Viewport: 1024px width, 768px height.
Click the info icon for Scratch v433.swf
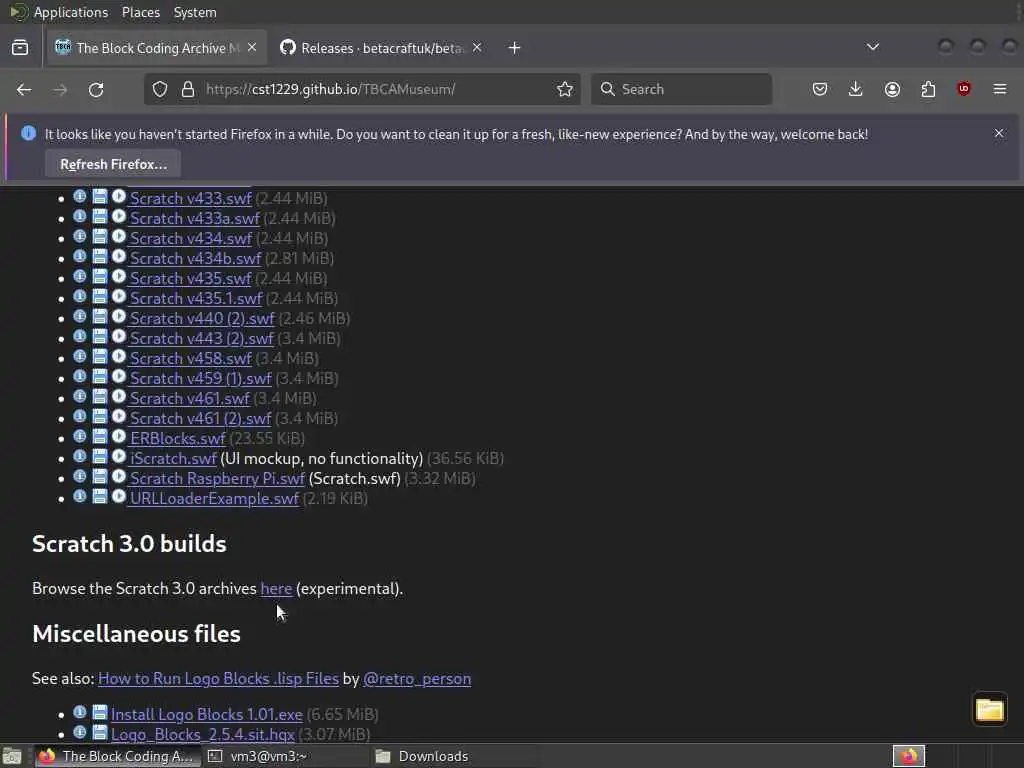pyautogui.click(x=80, y=197)
